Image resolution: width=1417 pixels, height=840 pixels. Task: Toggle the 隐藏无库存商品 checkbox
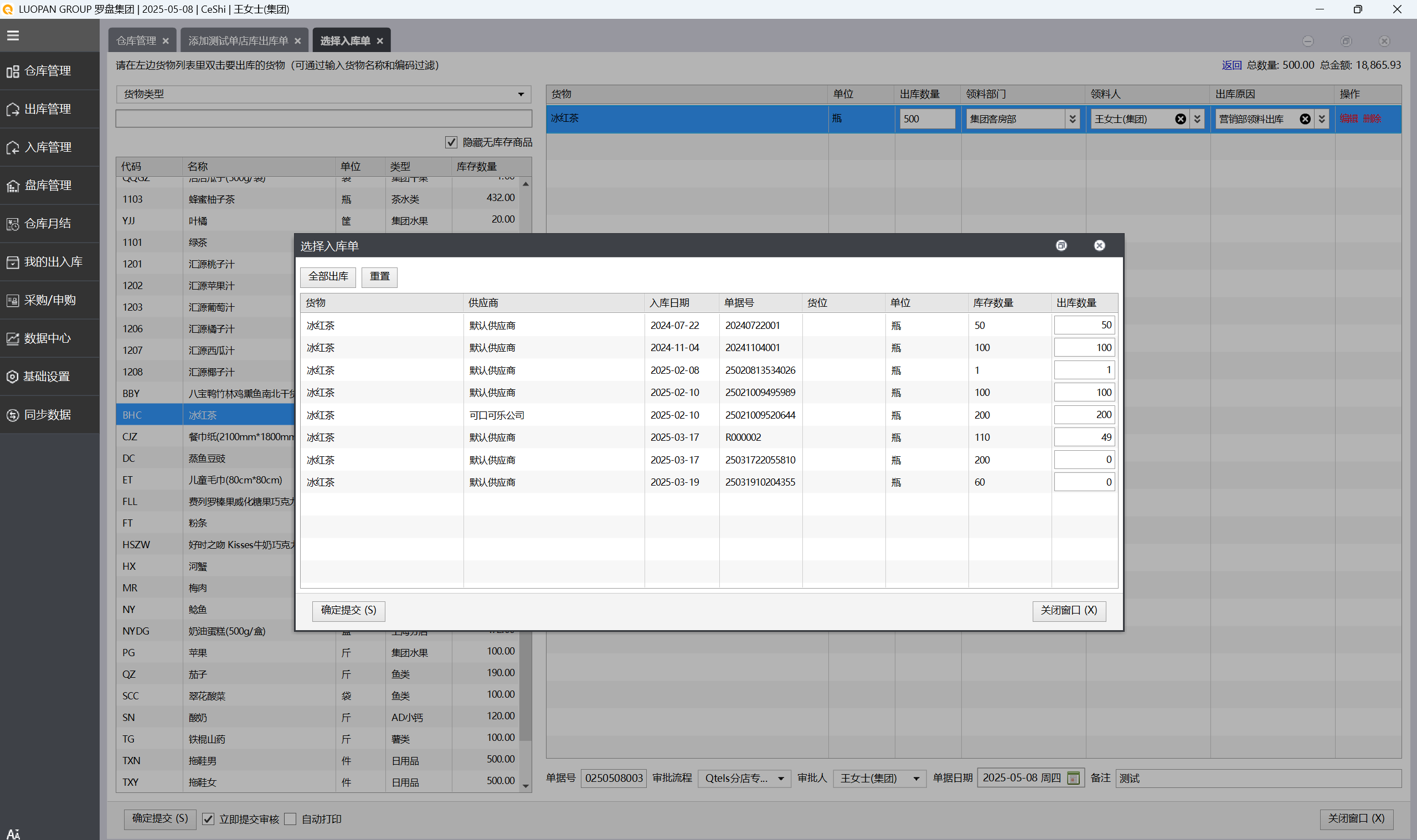(451, 142)
